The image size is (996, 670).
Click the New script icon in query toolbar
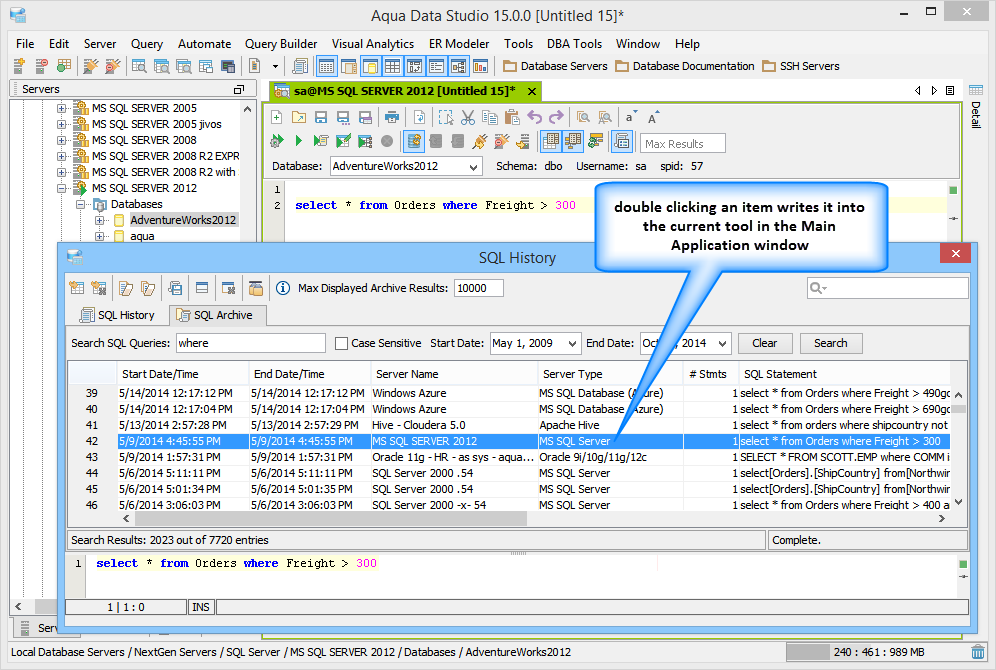[x=276, y=117]
